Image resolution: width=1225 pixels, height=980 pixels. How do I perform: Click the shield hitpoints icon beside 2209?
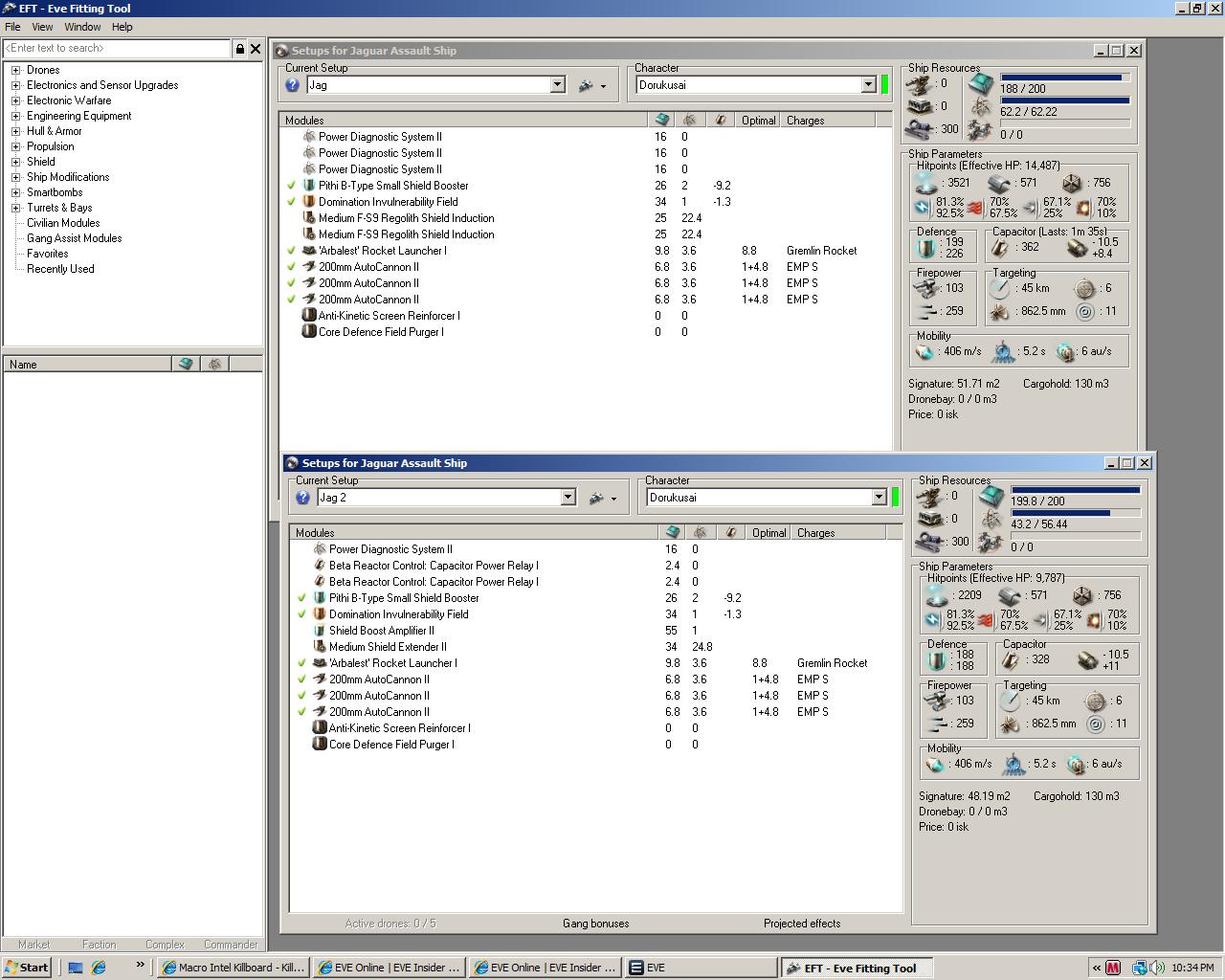point(938,594)
